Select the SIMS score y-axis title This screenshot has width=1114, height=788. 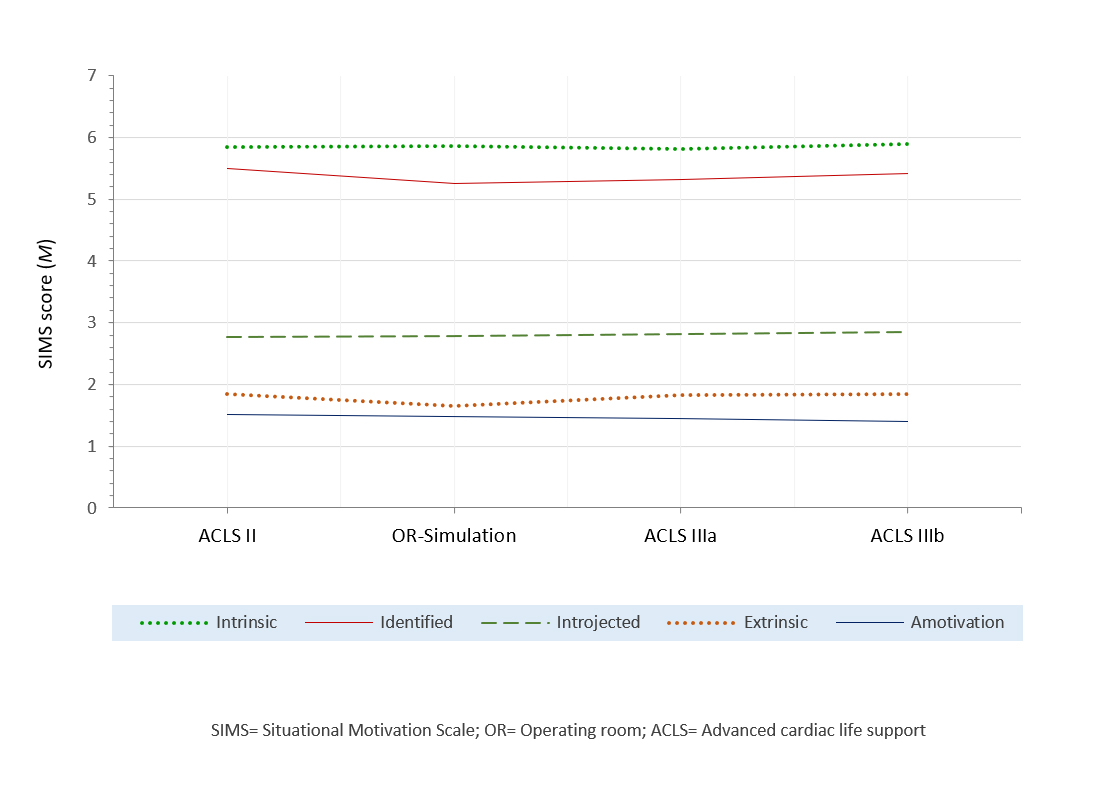click(x=46, y=291)
